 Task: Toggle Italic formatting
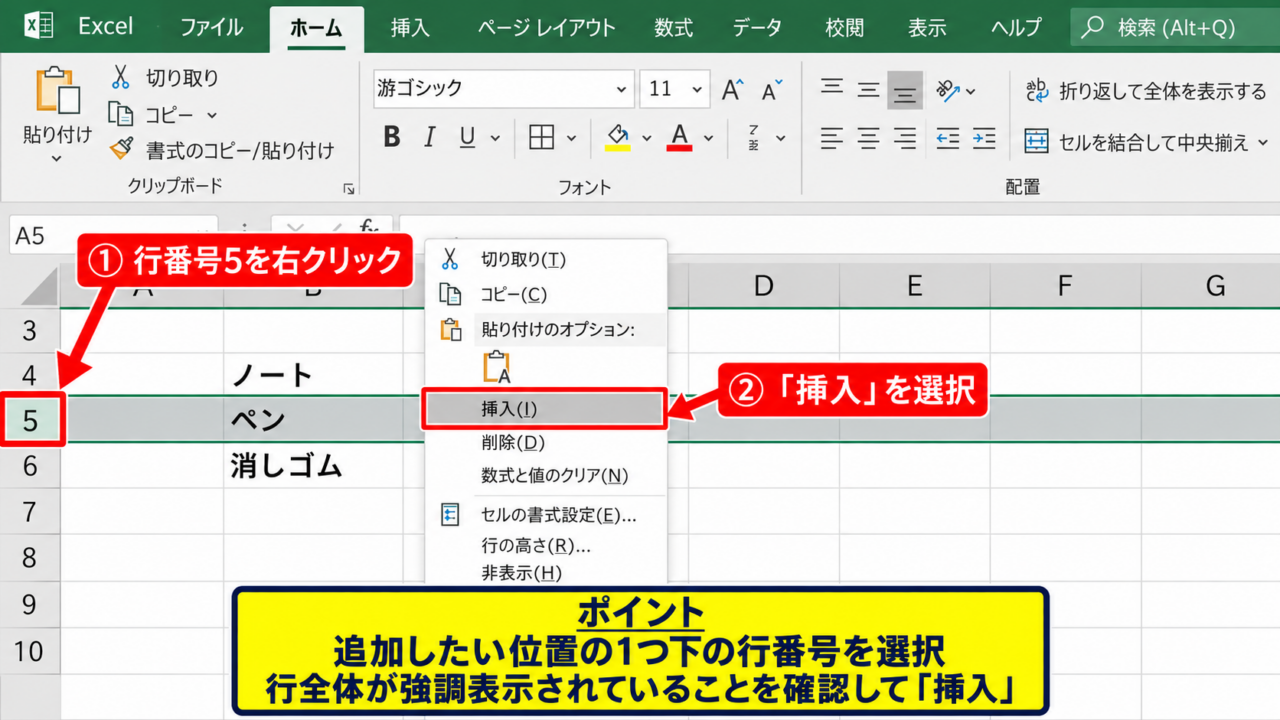430,137
